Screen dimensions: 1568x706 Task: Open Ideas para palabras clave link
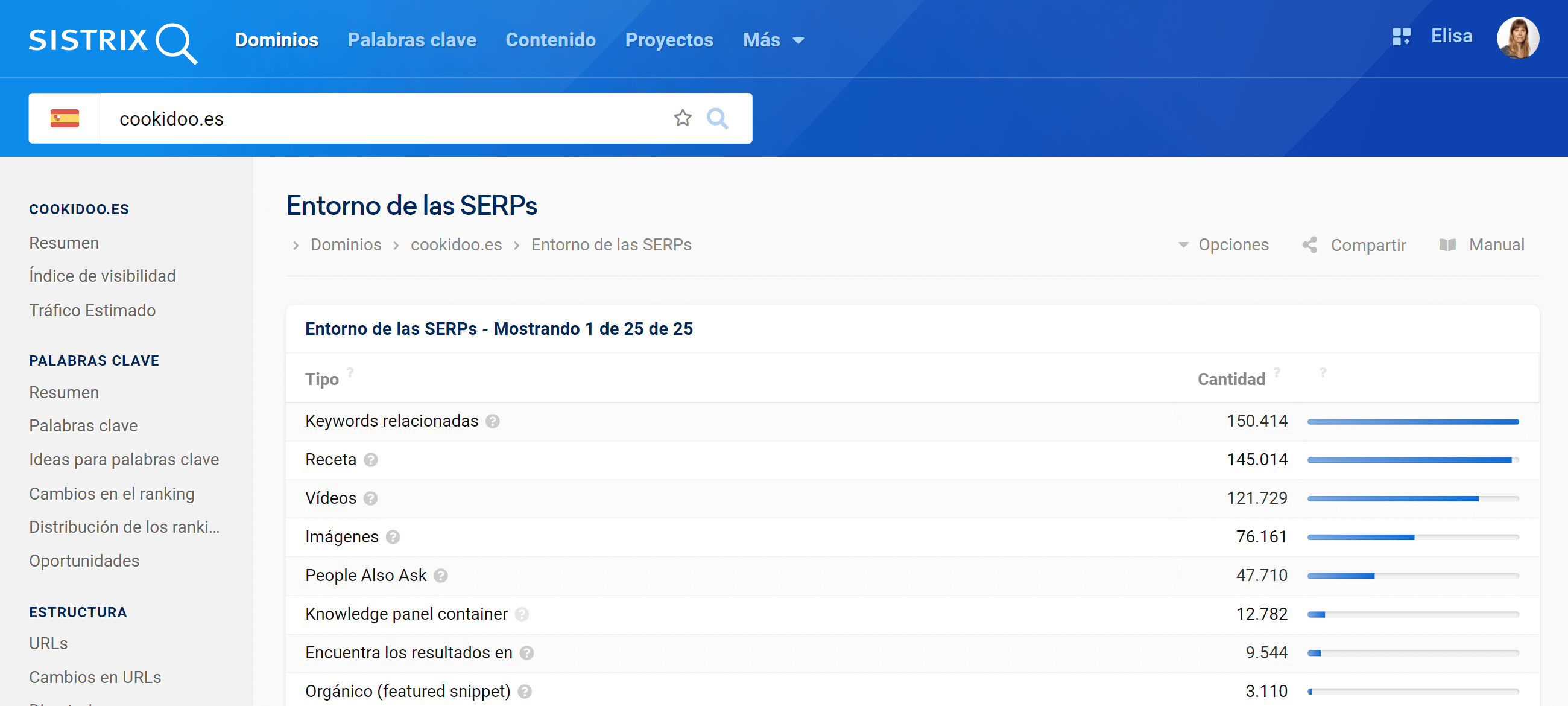click(x=124, y=459)
